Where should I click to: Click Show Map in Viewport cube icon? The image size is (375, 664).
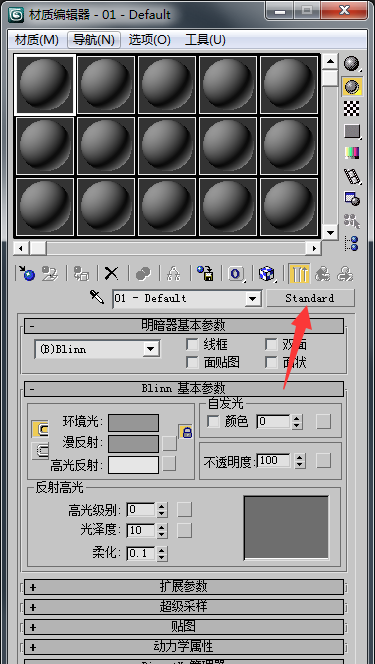[x=267, y=274]
